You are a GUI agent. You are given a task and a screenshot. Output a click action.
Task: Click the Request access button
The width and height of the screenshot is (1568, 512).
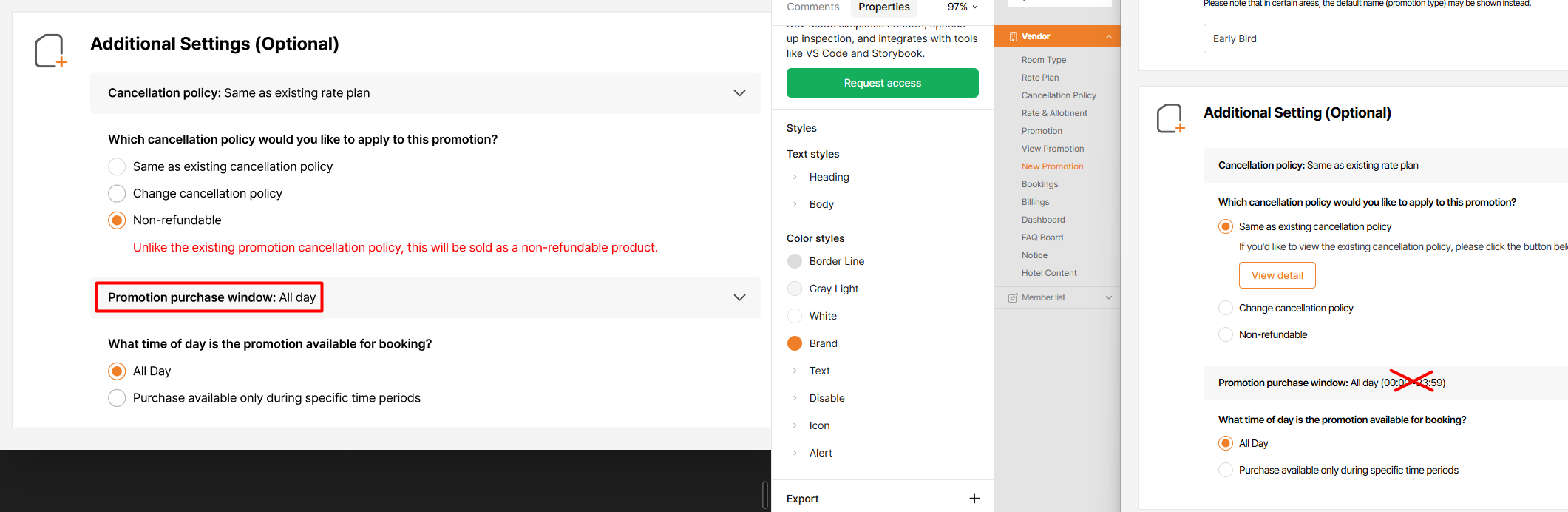tap(882, 83)
